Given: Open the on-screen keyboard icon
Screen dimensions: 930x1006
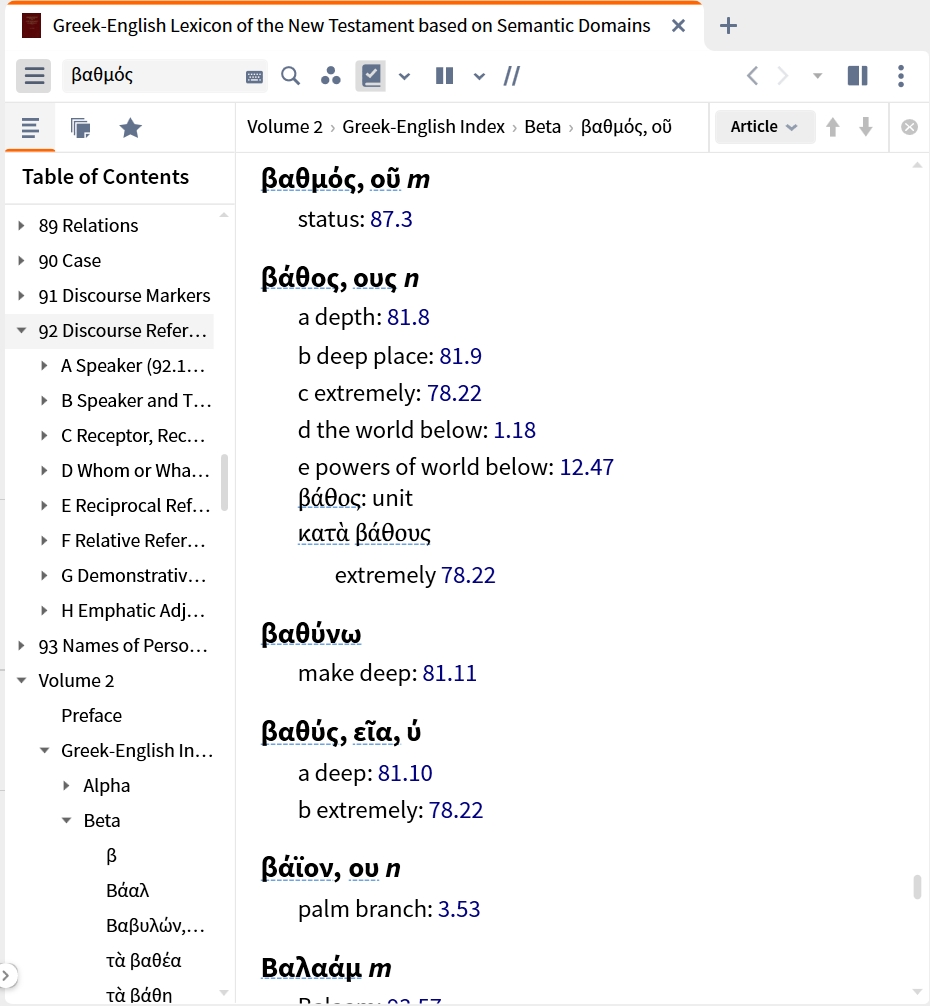Looking at the screenshot, I should 254,77.
